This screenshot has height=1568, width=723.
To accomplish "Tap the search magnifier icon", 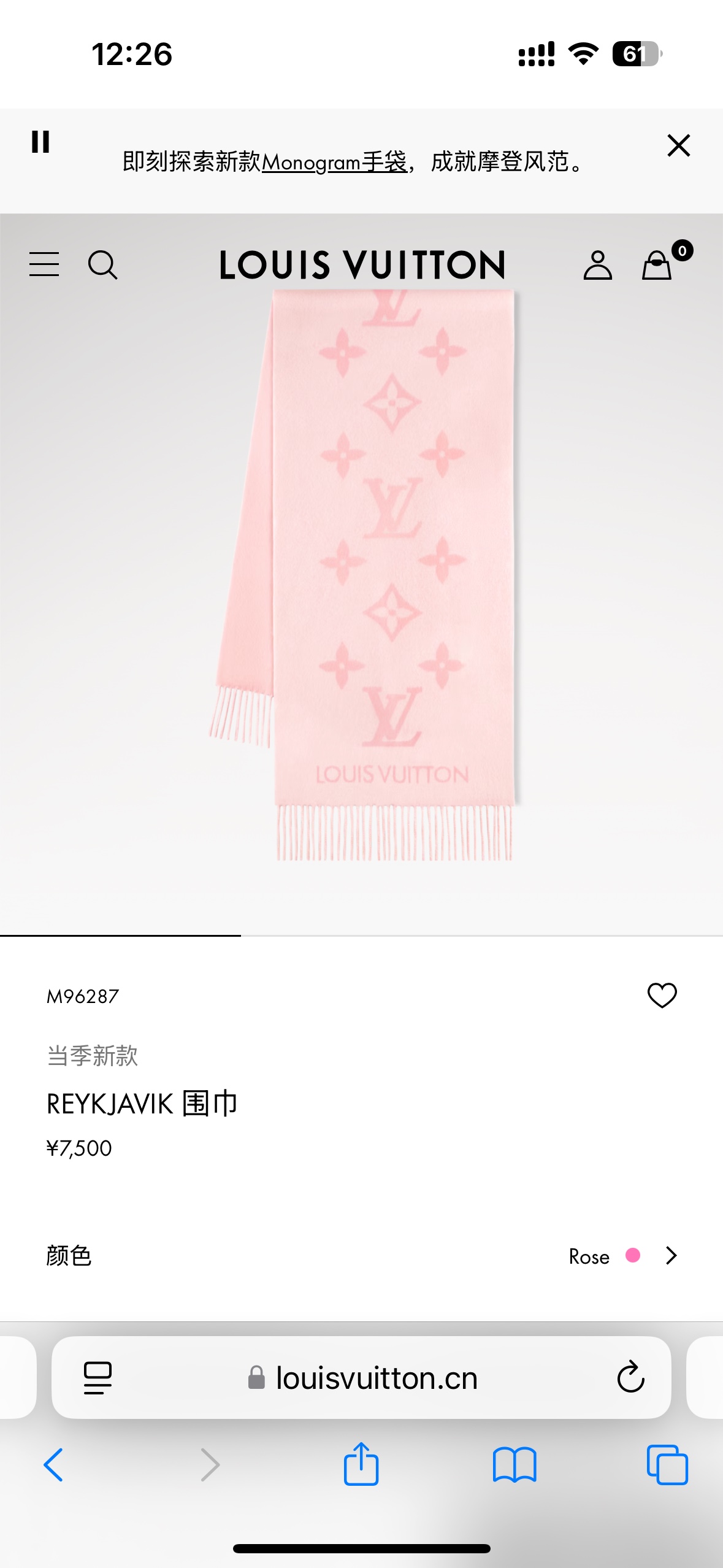I will tap(102, 265).
